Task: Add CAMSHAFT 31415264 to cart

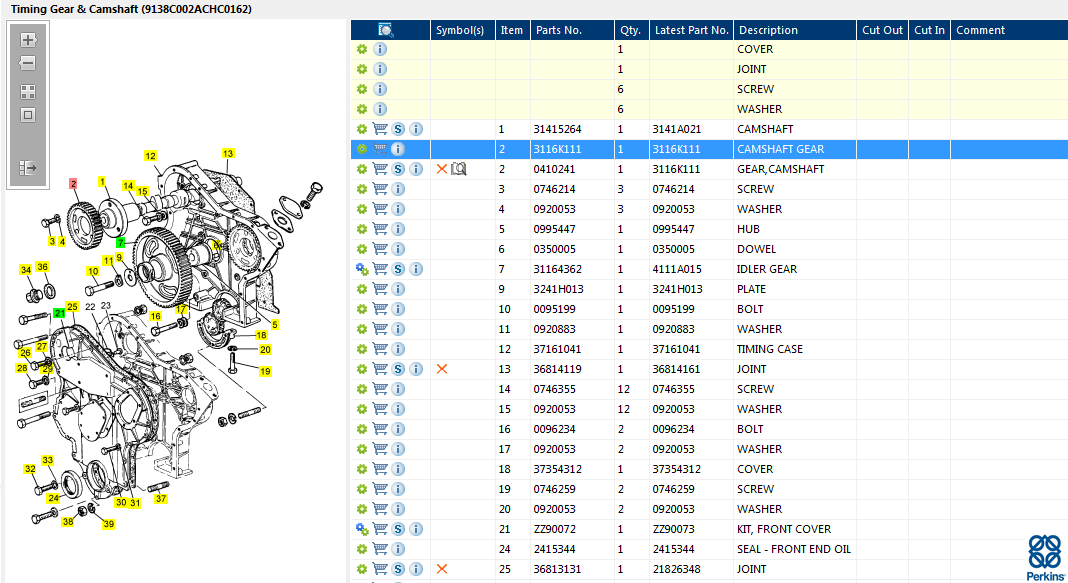Action: pyautogui.click(x=380, y=129)
